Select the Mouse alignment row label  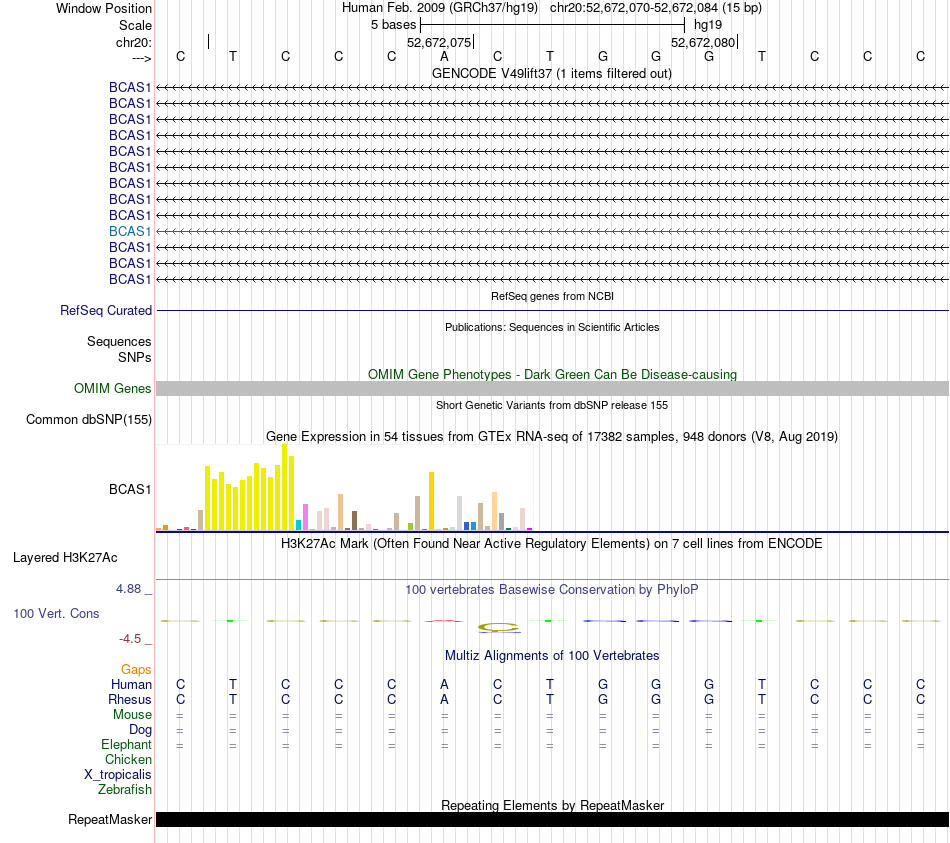(x=132, y=715)
